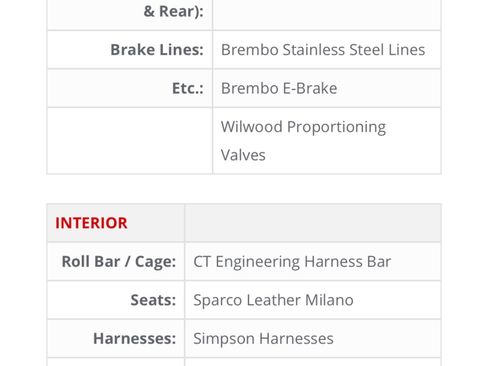488x366 pixels.
Task: Click the blank label cell left of Wilwood
Action: pyautogui.click(x=130, y=141)
